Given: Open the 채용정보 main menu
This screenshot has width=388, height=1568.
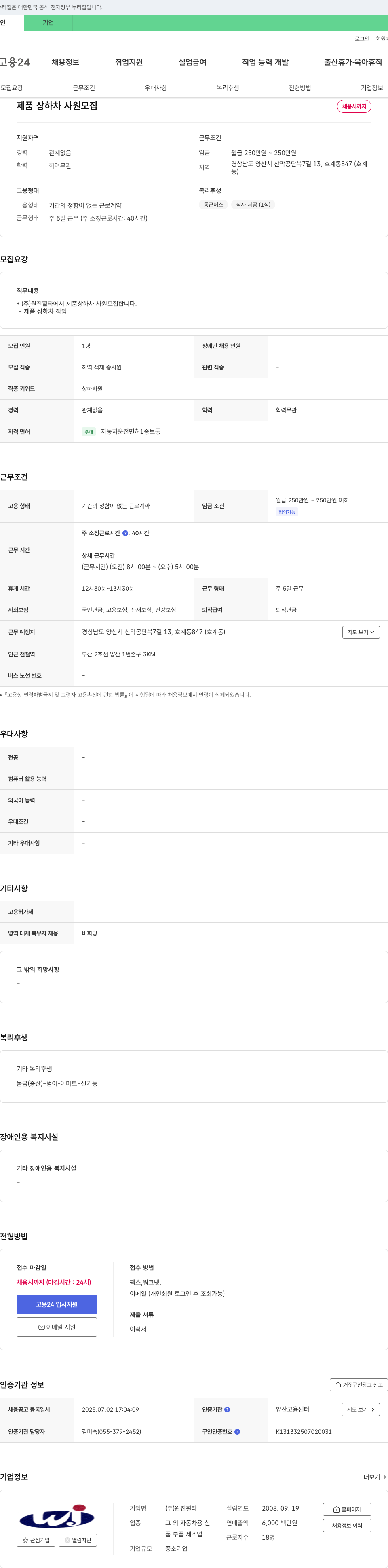Looking at the screenshot, I should (x=65, y=62).
